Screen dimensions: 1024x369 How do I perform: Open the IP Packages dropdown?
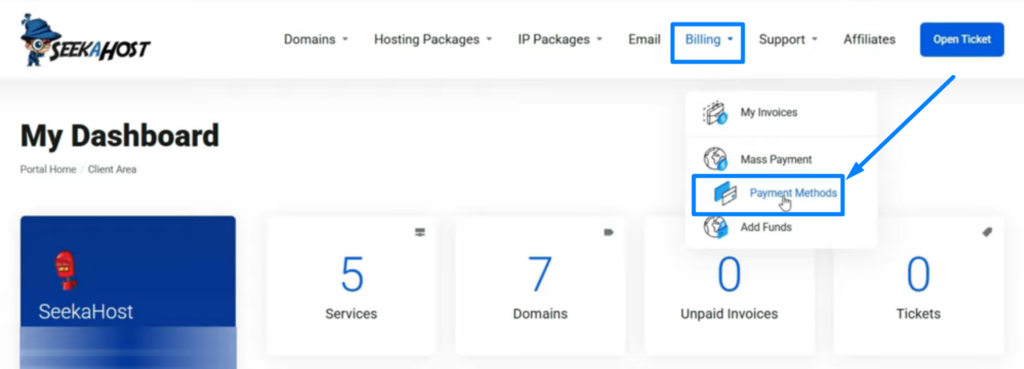(560, 39)
